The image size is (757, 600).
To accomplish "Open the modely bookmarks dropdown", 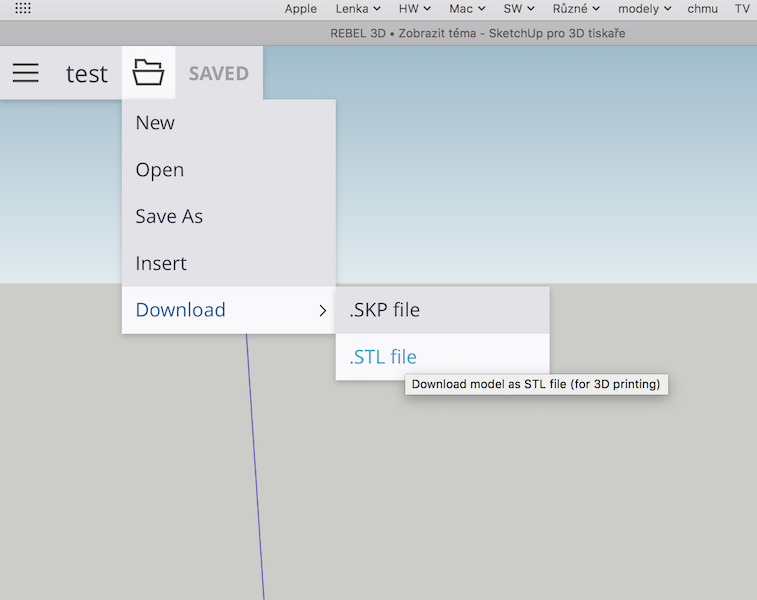I will pyautogui.click(x=645, y=9).
